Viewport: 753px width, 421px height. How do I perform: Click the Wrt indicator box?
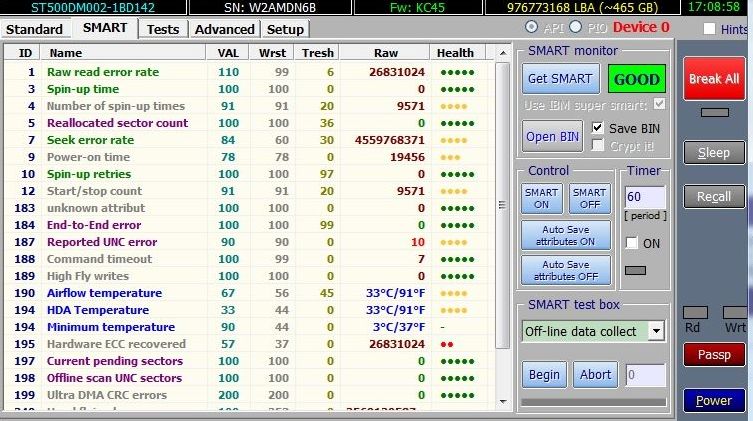coord(735,313)
